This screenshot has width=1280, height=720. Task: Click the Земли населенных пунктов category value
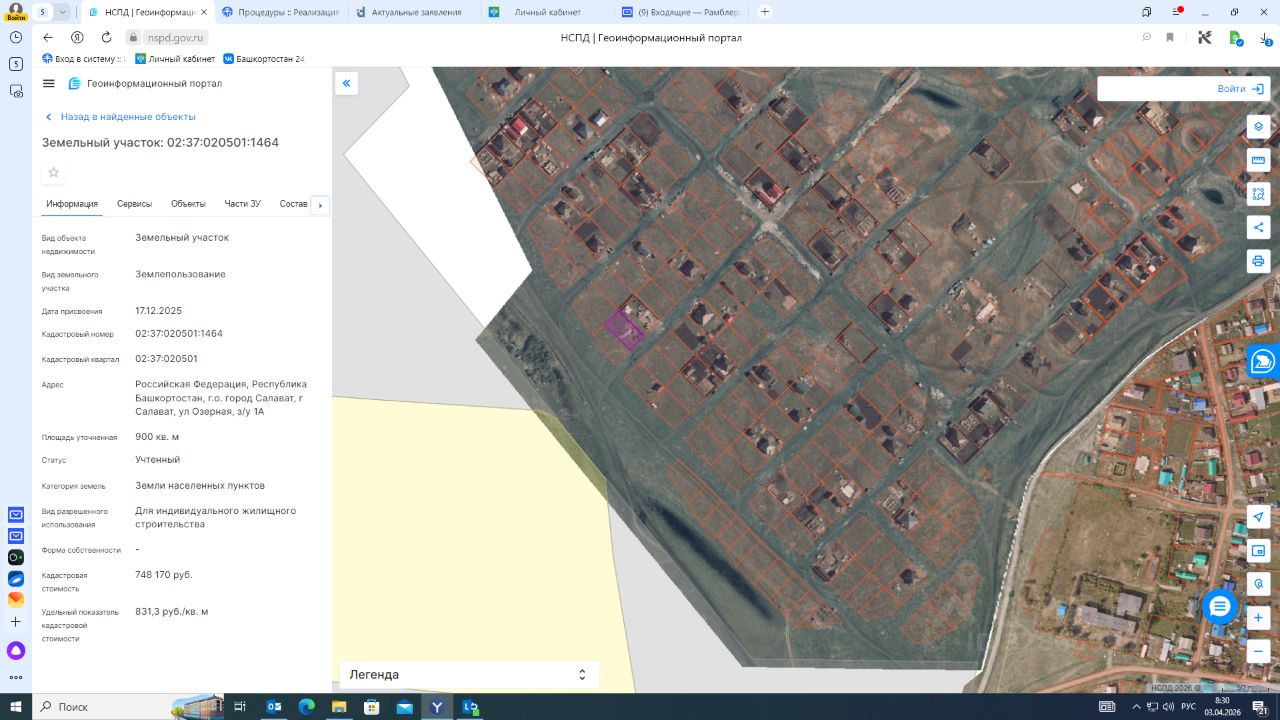[x=200, y=486]
